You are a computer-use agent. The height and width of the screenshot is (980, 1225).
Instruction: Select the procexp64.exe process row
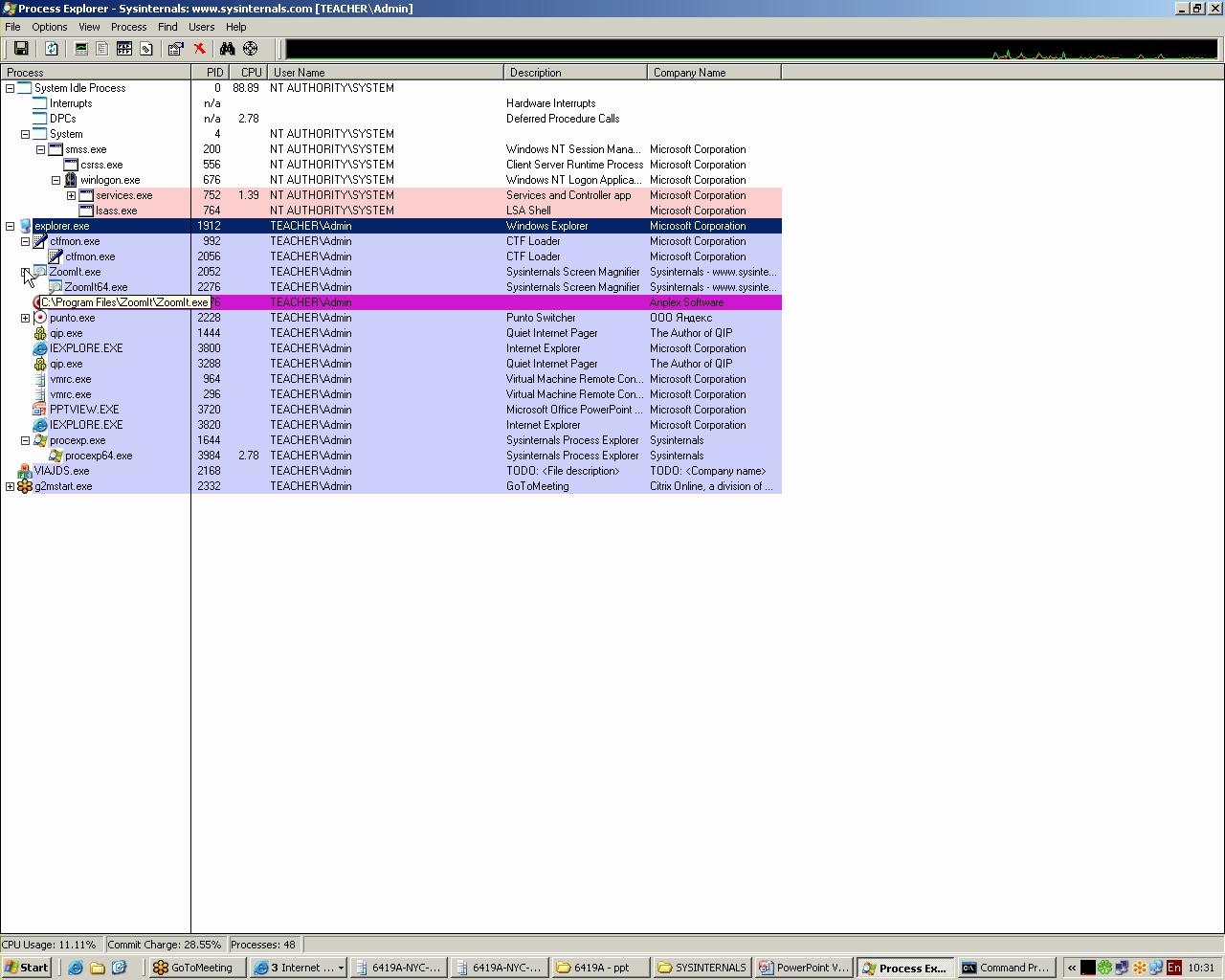tap(391, 456)
